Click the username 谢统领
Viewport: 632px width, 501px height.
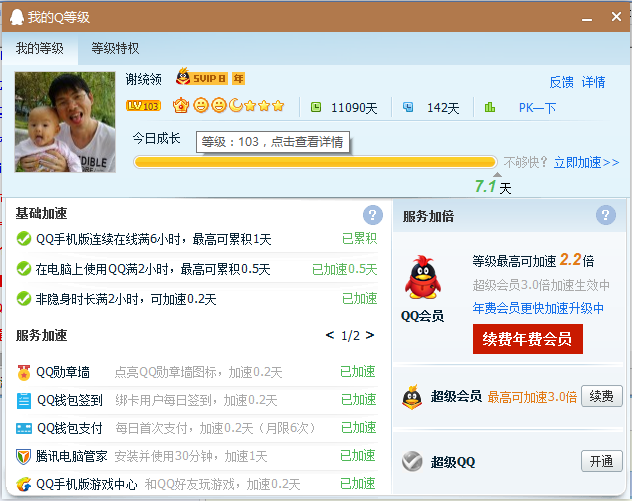[143, 79]
